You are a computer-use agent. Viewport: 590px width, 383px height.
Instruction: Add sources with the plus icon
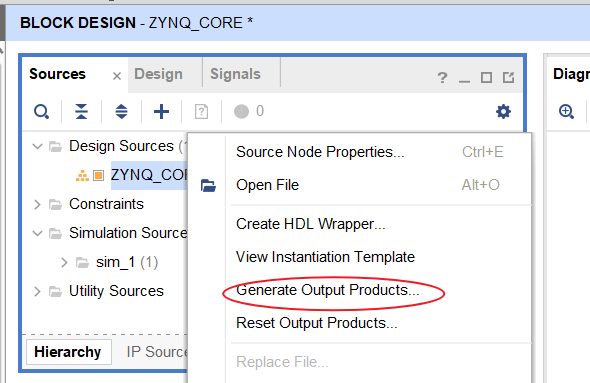click(x=161, y=111)
